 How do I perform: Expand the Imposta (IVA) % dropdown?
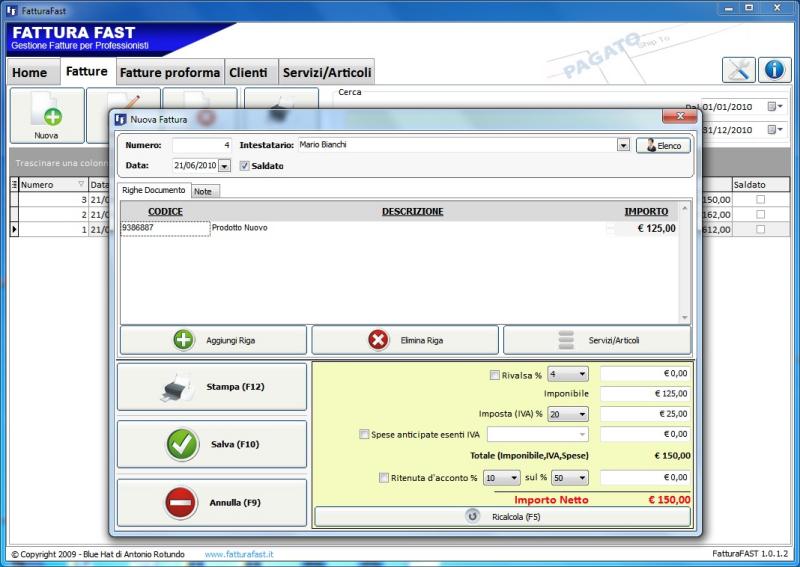(582, 414)
